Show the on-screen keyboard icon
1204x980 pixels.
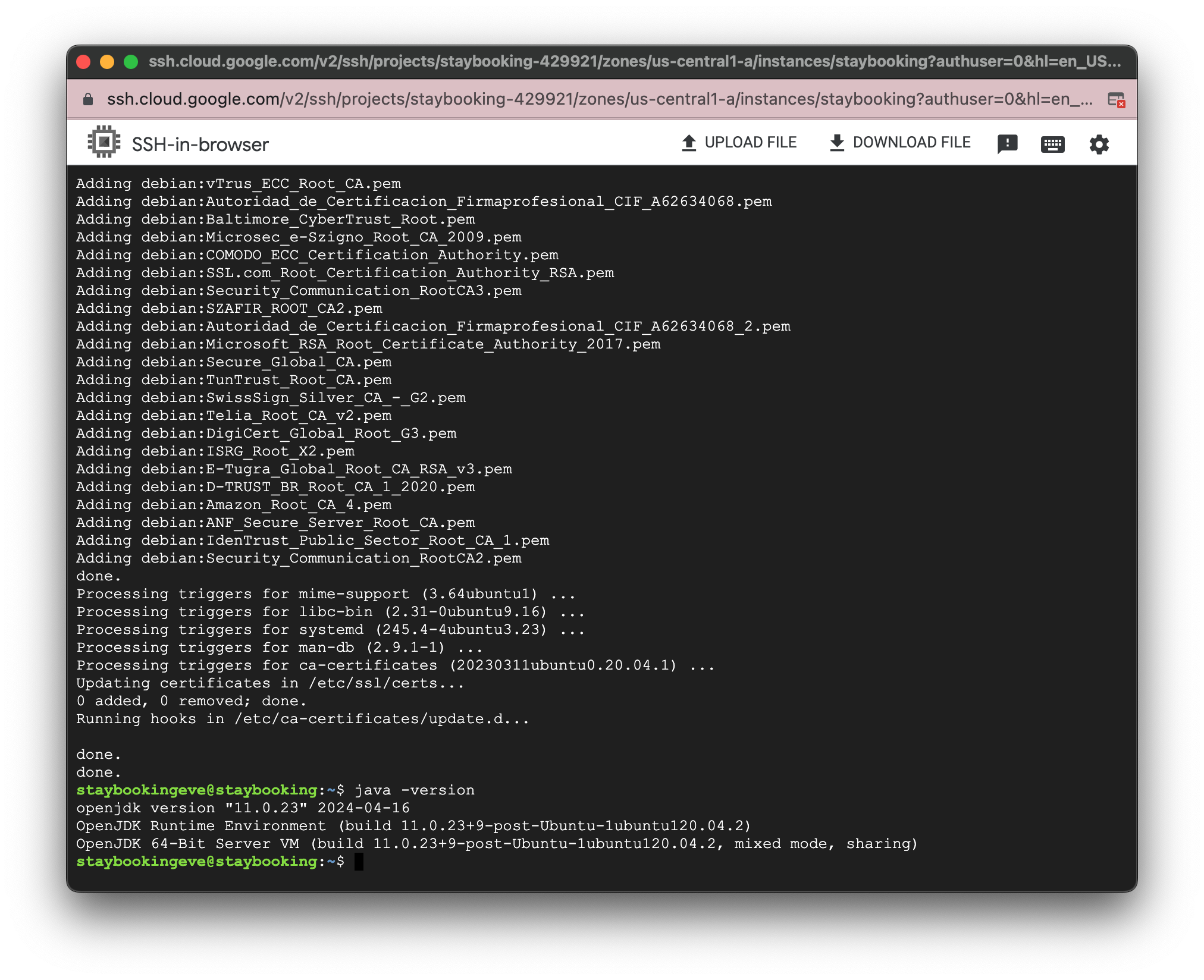click(x=1053, y=143)
